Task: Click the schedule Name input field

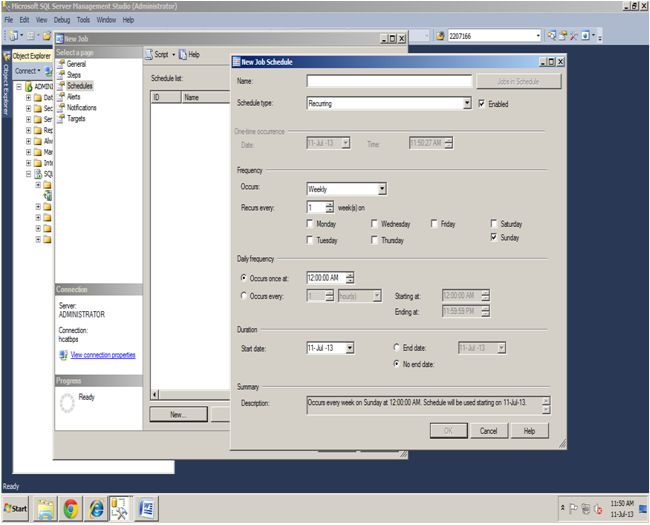Action: [389, 81]
